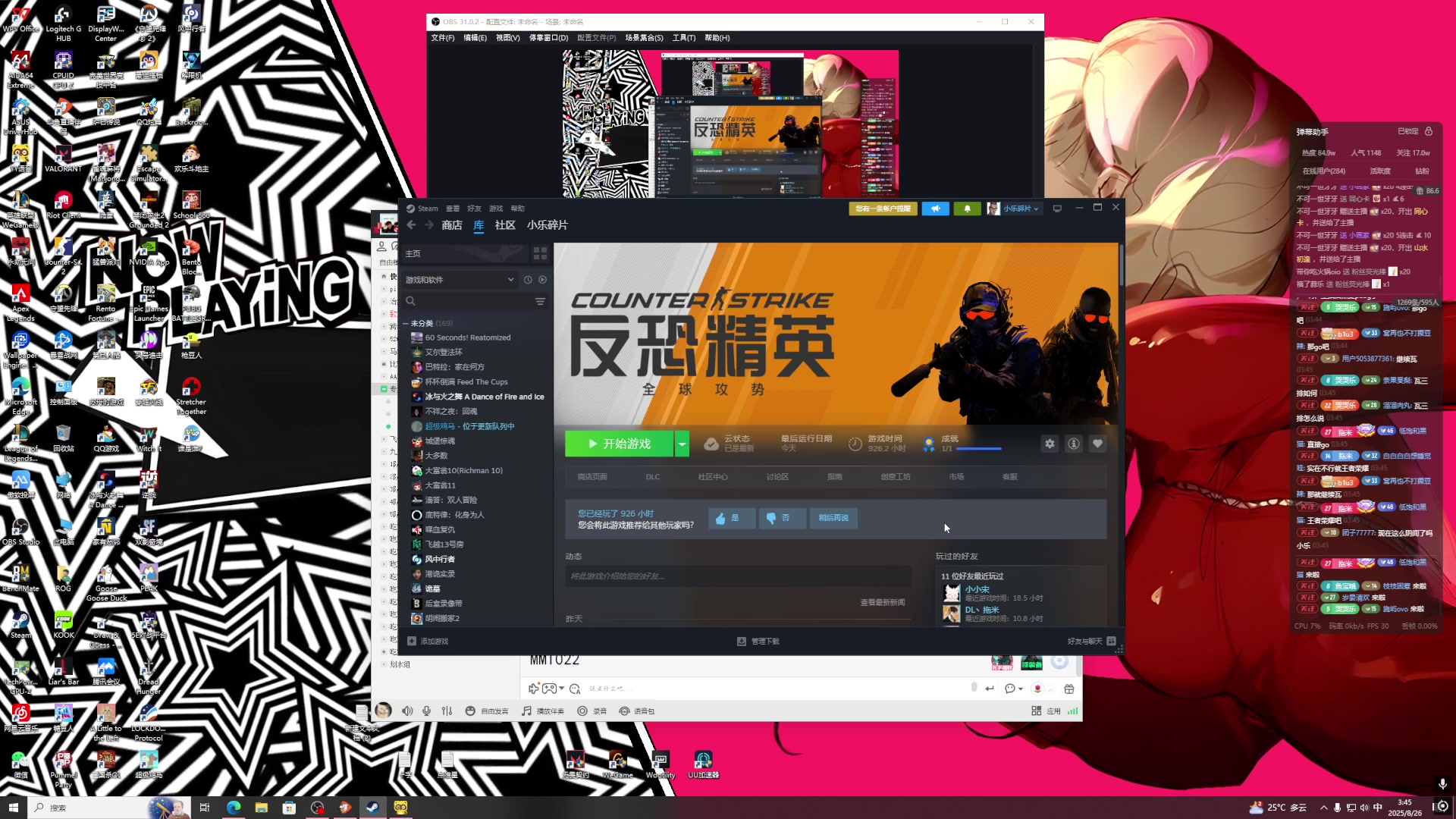
Task: Toggle 播放伴奏 accompaniment playback
Action: click(542, 711)
